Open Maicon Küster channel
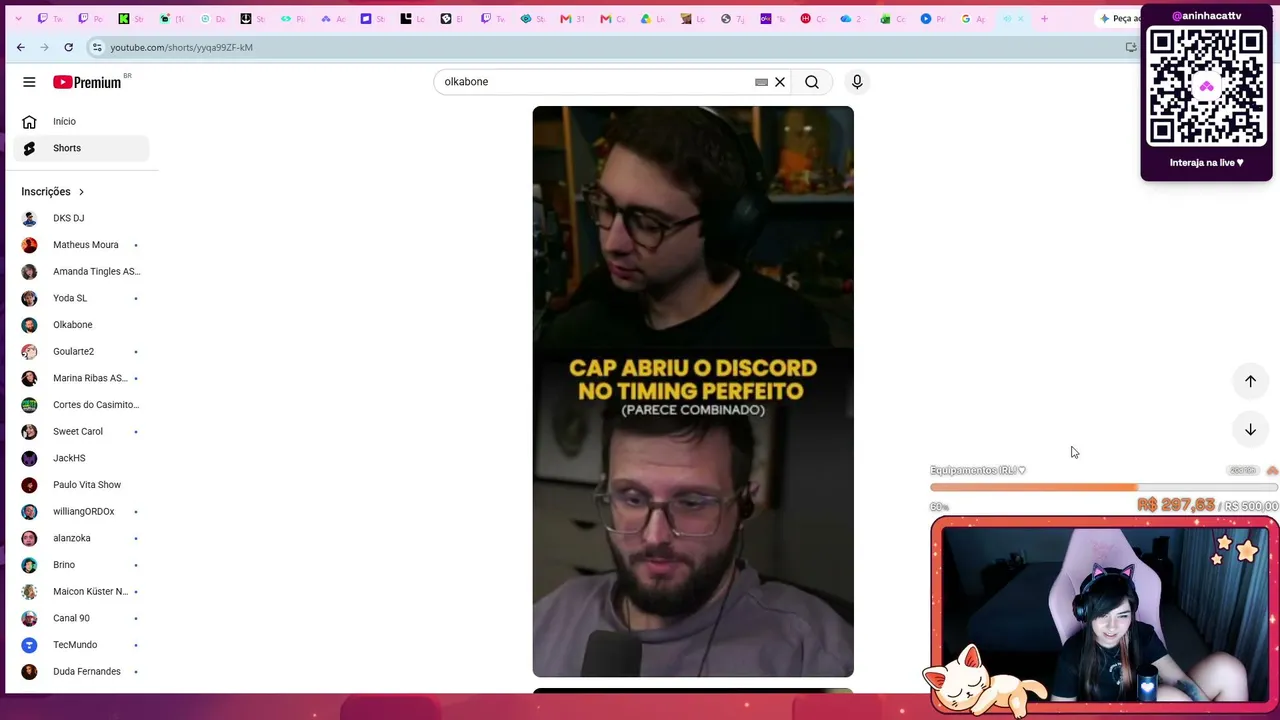This screenshot has height=720, width=1280. 82,591
